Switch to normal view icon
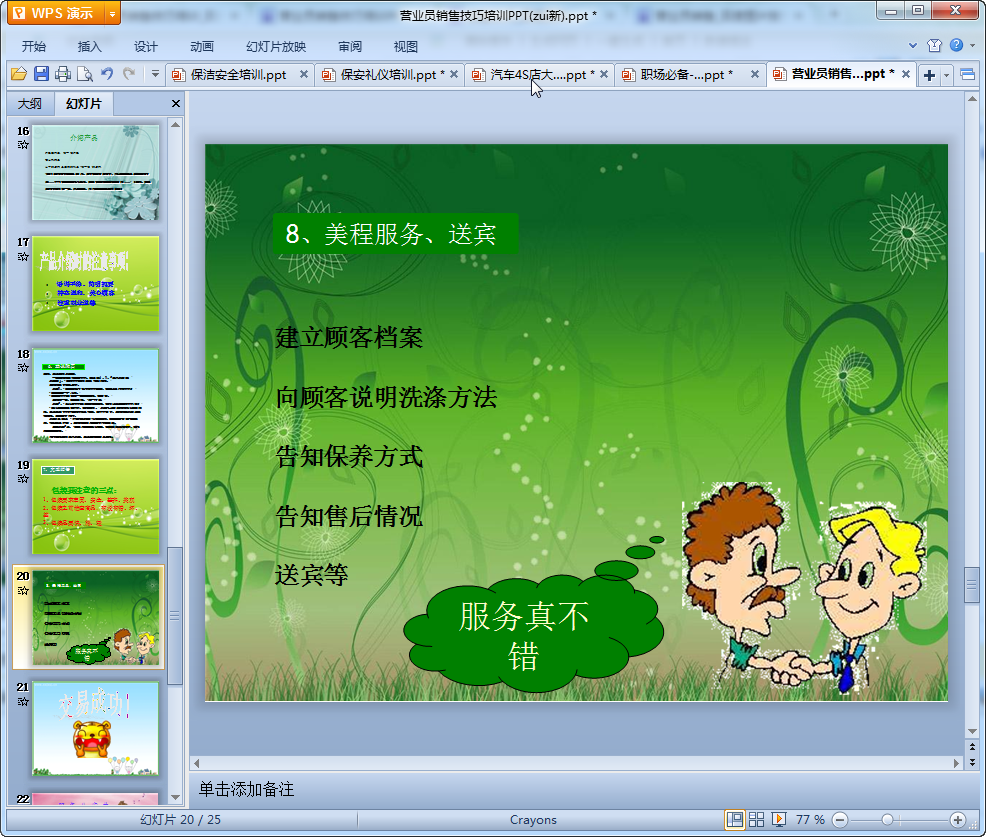Viewport: 986px width, 837px height. (734, 819)
